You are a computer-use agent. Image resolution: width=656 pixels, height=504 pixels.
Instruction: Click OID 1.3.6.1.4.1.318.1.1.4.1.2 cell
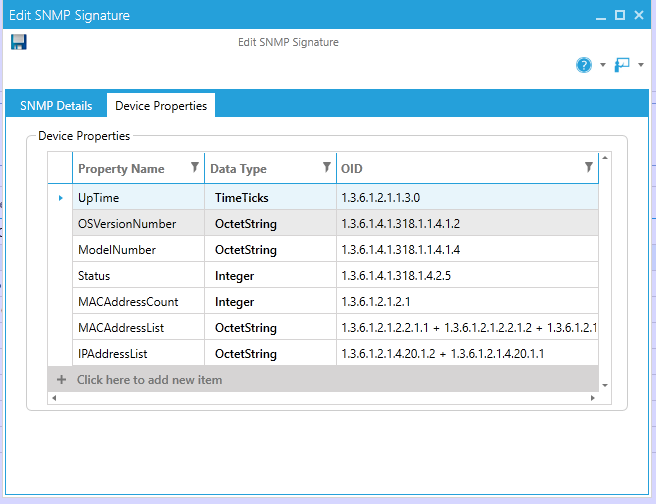point(467,223)
